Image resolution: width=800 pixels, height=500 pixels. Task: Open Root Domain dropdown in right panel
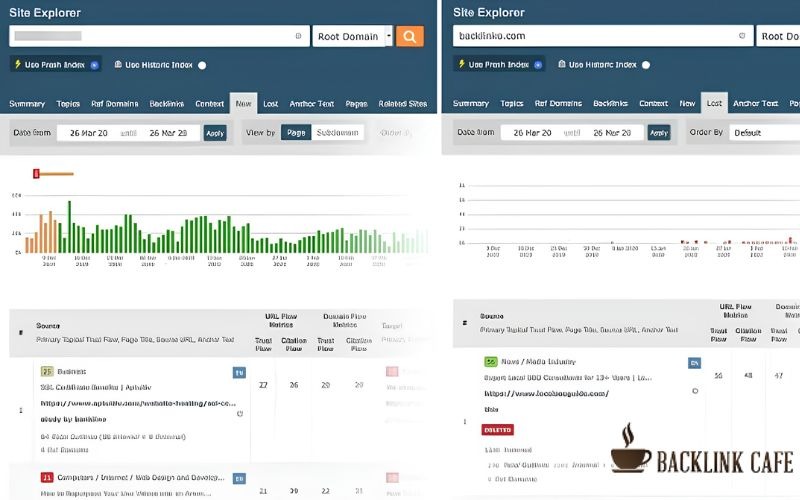[x=778, y=36]
